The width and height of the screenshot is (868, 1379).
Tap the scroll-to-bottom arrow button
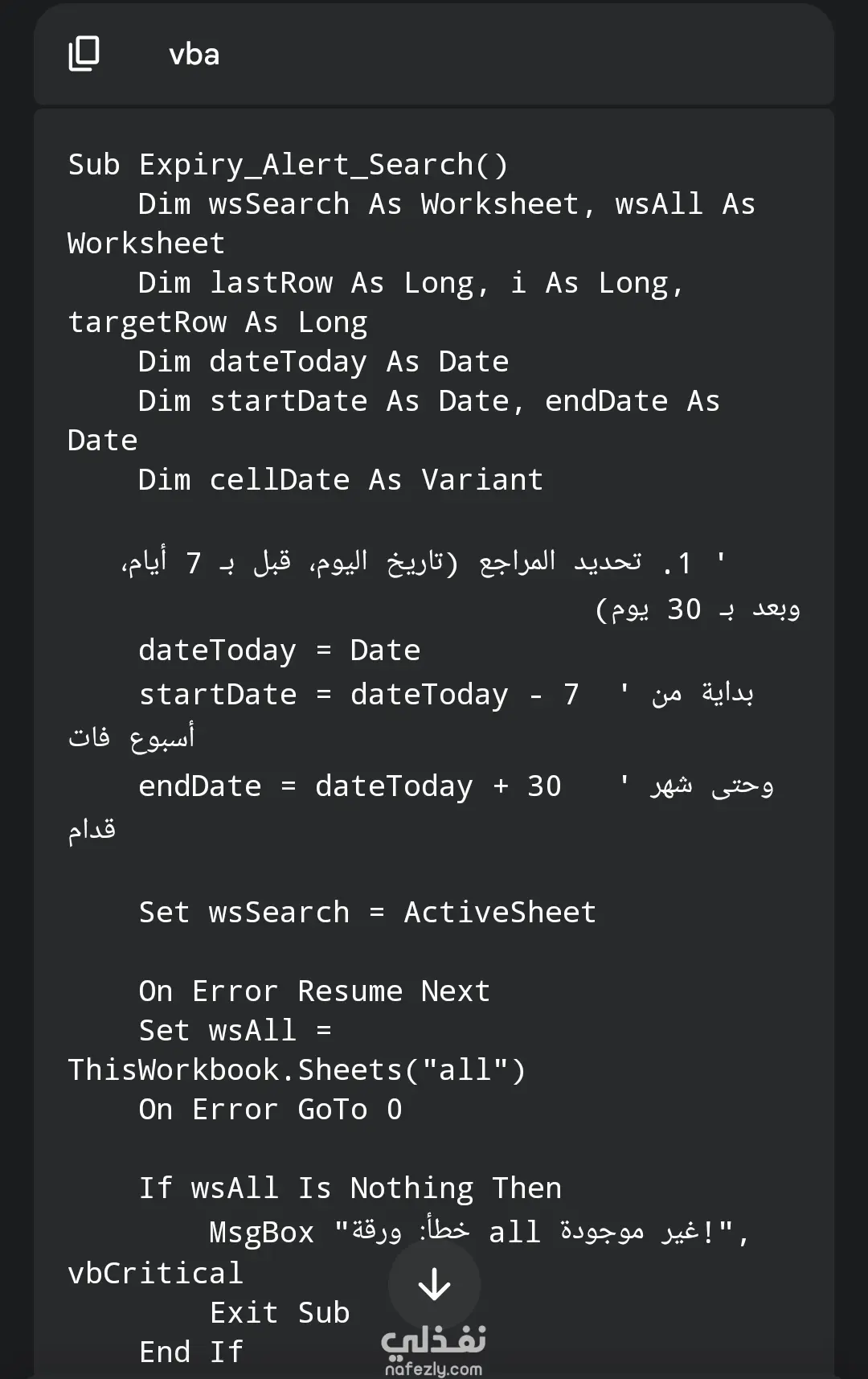(435, 1284)
